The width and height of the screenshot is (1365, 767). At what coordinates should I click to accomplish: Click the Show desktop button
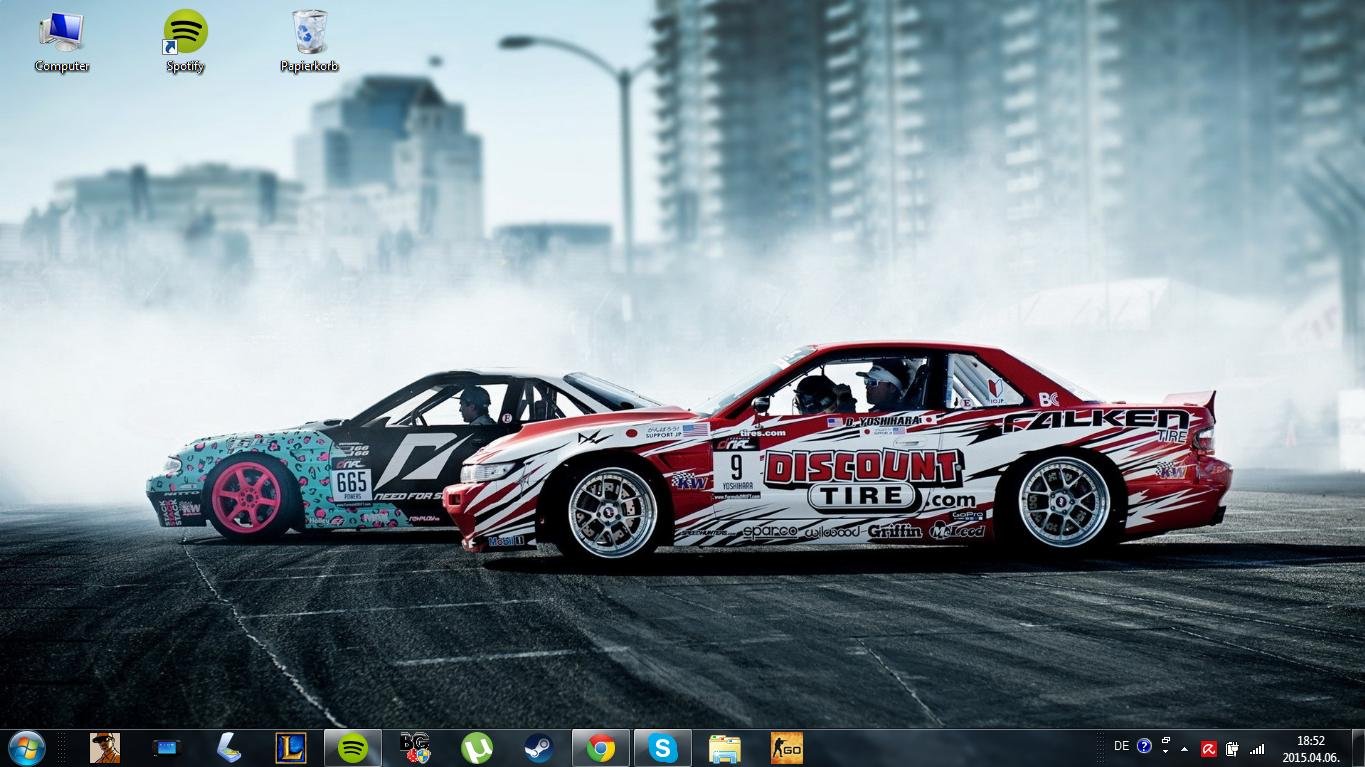(1357, 748)
